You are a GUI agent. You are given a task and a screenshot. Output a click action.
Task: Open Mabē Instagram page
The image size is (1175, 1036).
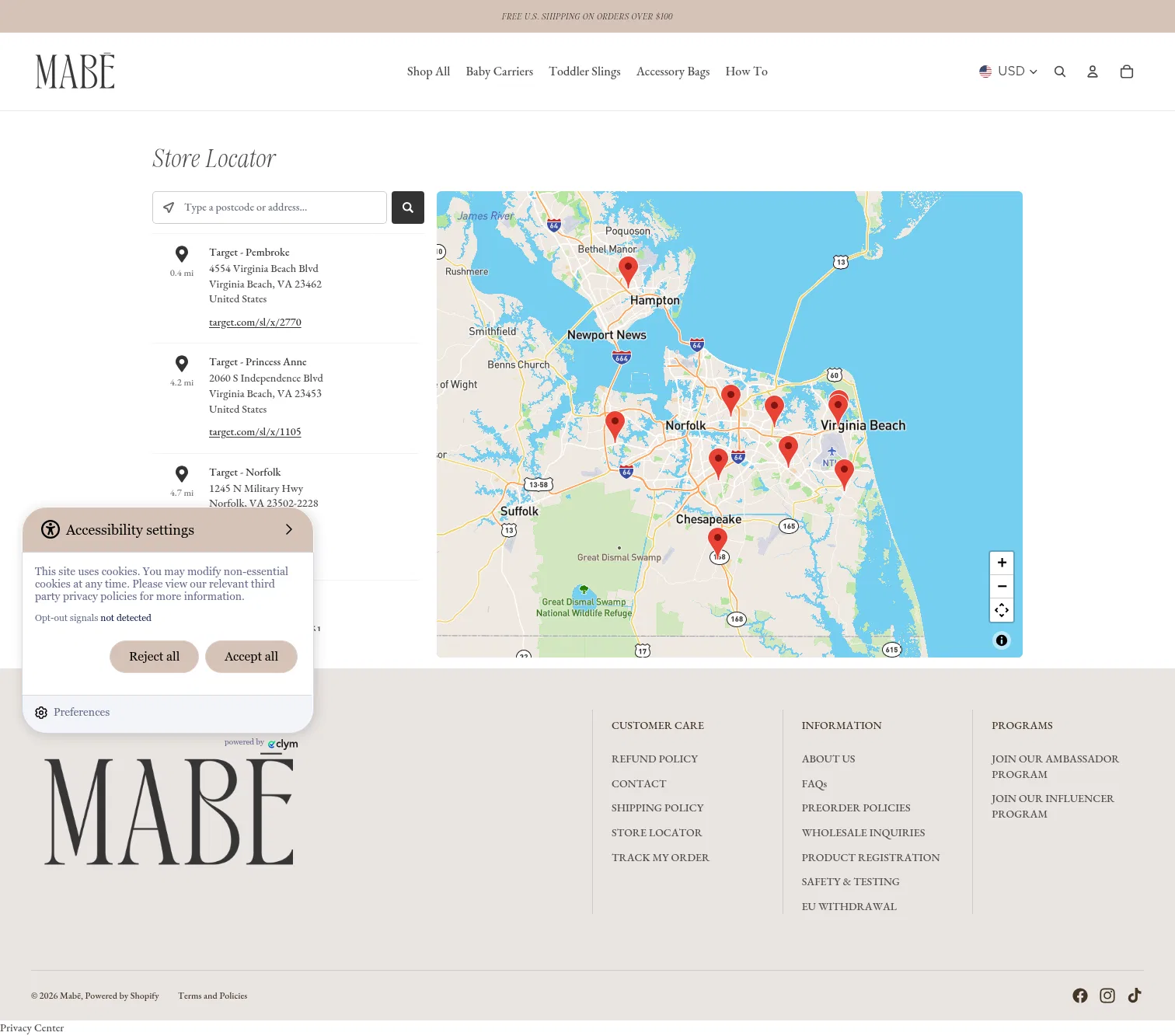[1107, 996]
